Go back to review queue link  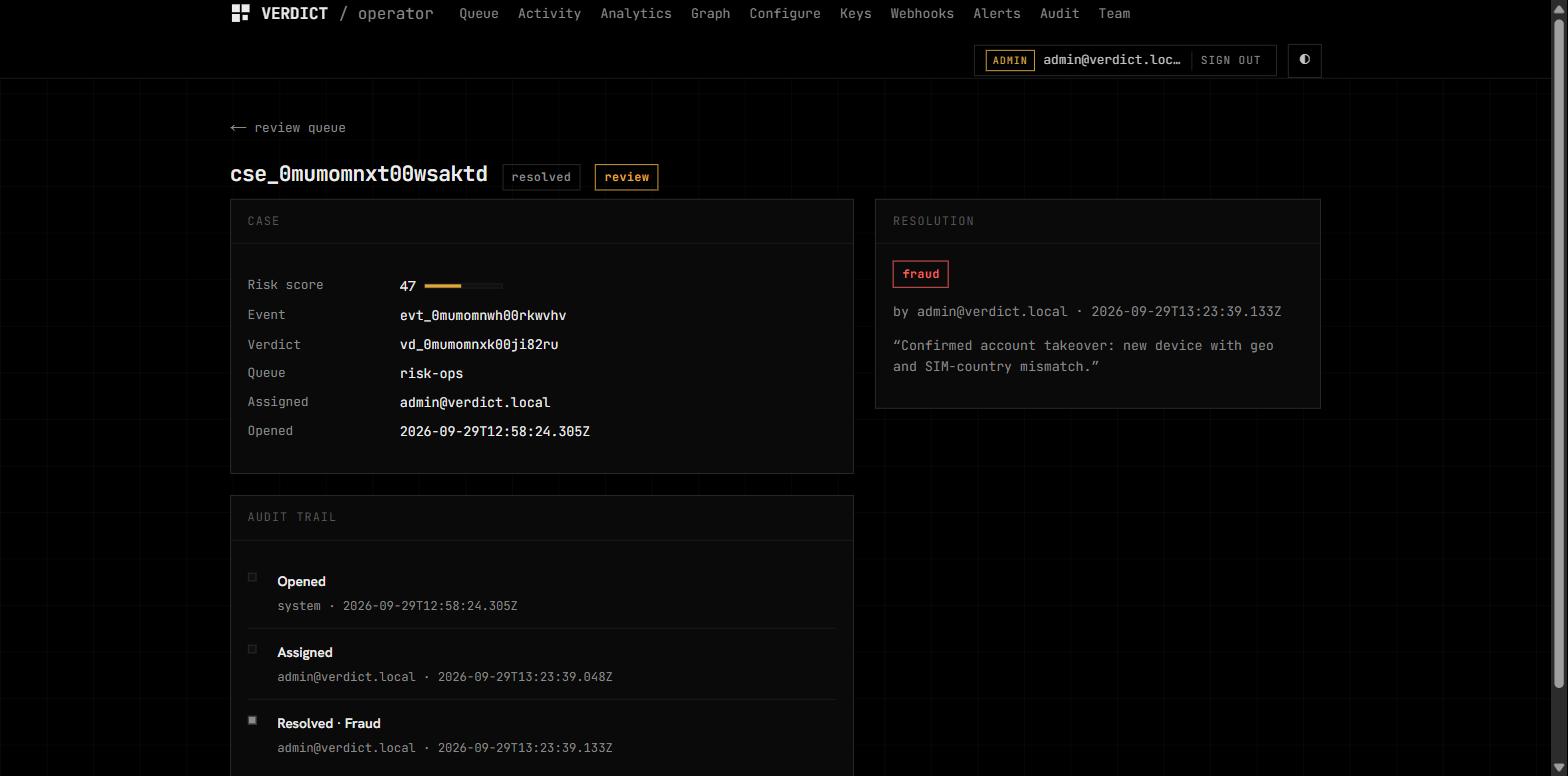pyautogui.click(x=288, y=128)
